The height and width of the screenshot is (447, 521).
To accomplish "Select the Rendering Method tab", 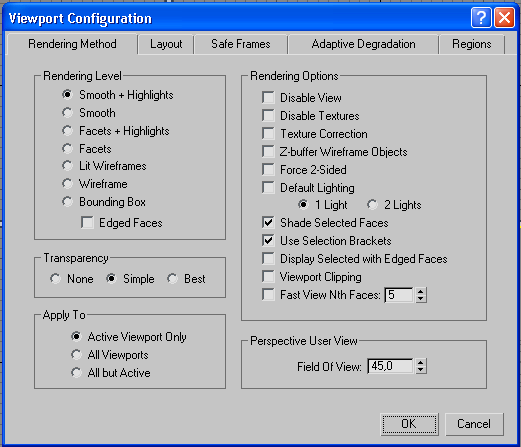I will click(72, 44).
